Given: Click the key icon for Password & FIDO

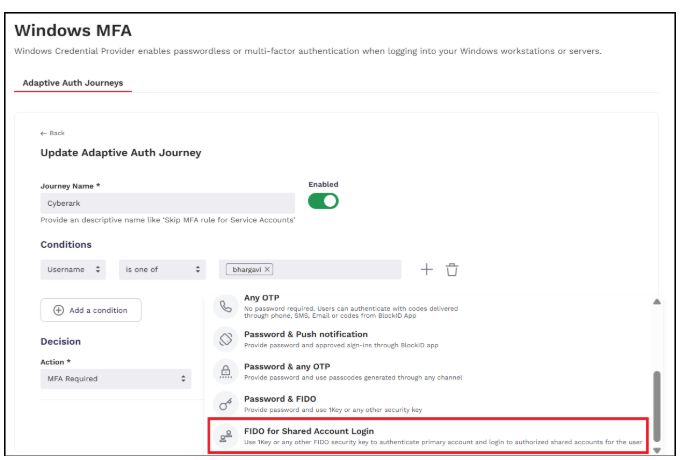Looking at the screenshot, I should click(226, 403).
